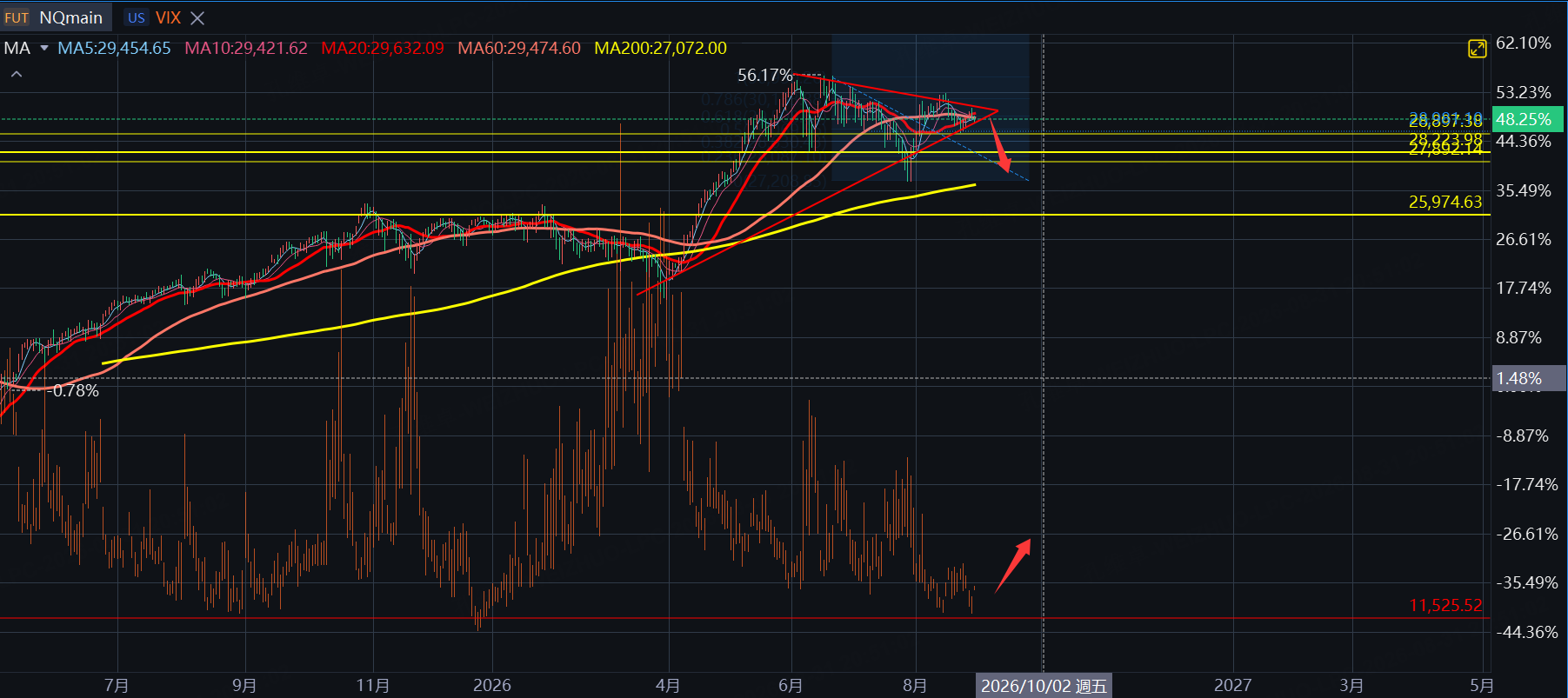Screen dimensions: 1568x698
Task: Click the fullscreen expand chart icon
Action: 1477,49
